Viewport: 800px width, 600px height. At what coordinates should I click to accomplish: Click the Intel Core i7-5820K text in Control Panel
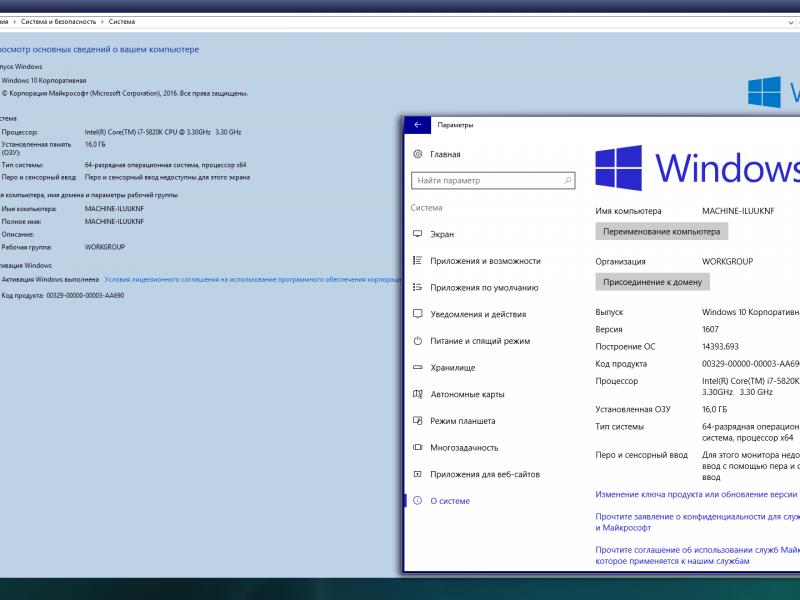click(x=163, y=132)
